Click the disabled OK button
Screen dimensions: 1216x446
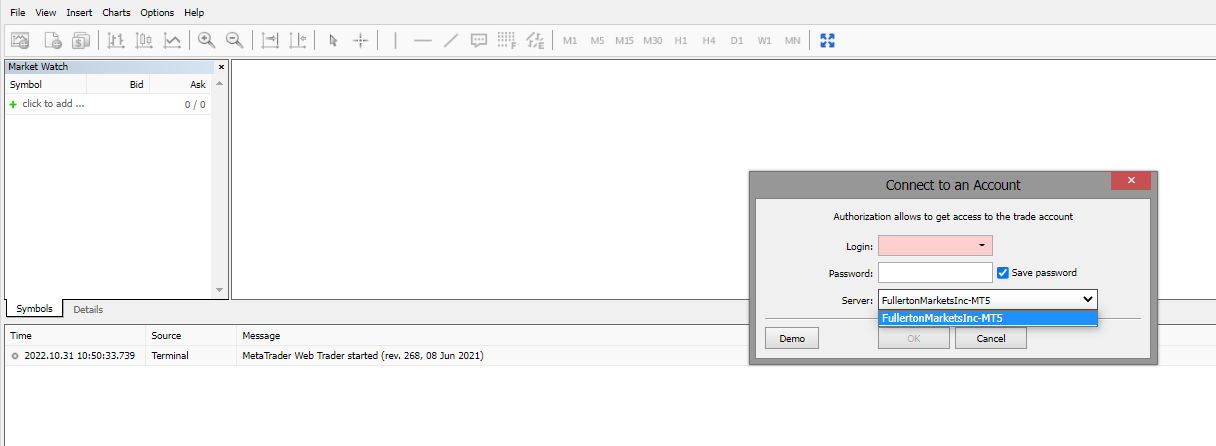coord(914,338)
